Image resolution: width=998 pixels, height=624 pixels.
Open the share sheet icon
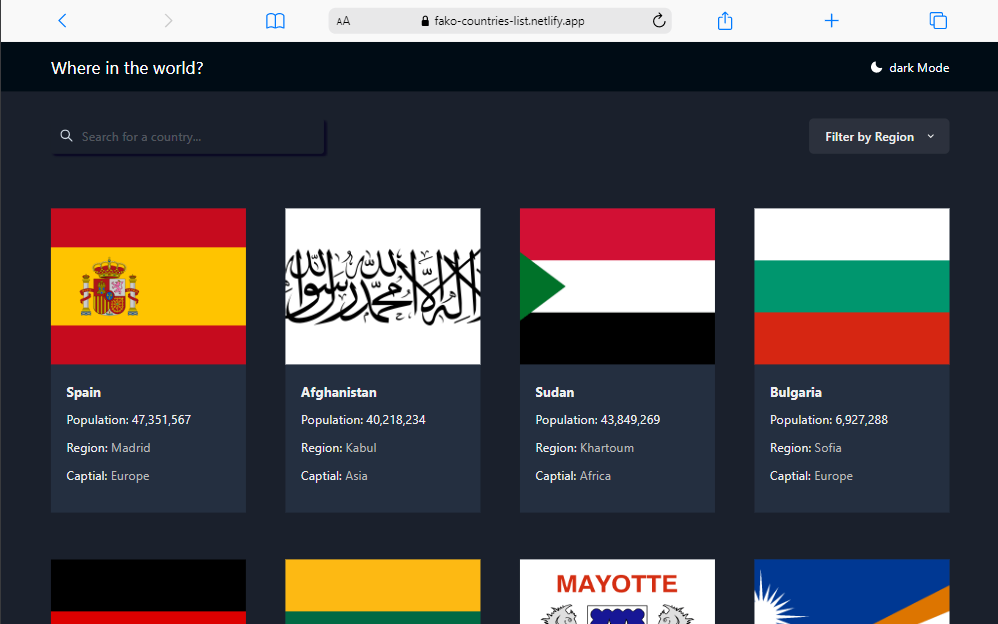(725, 20)
